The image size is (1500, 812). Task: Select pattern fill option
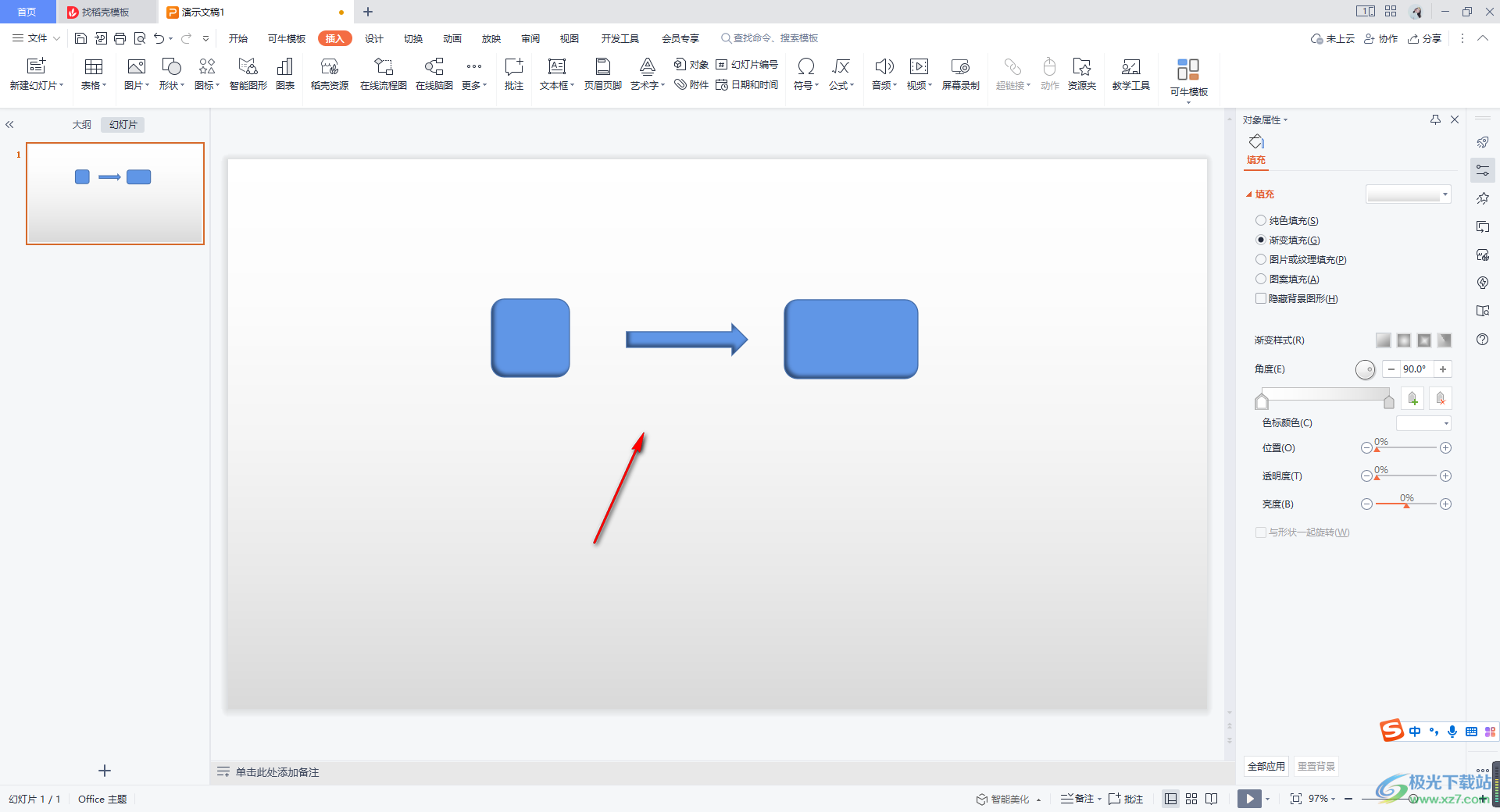point(1287,280)
